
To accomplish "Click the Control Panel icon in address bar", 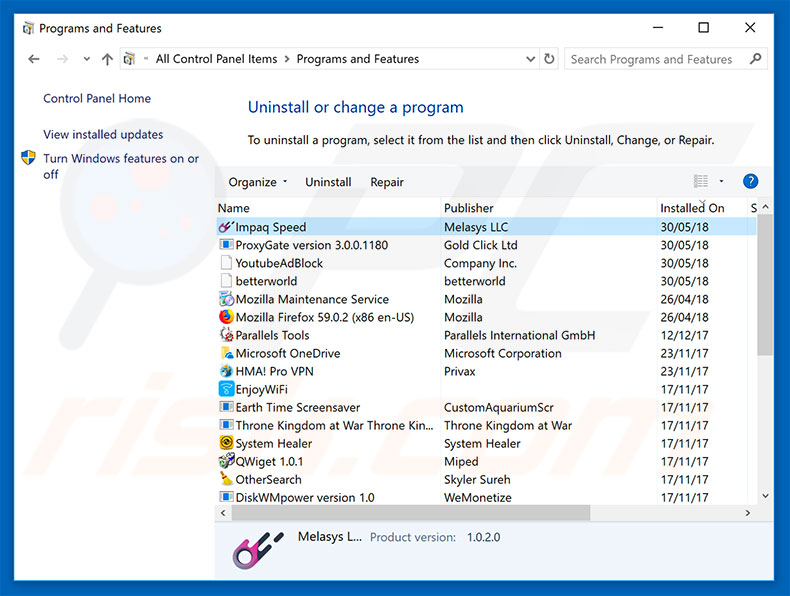I will (x=129, y=59).
